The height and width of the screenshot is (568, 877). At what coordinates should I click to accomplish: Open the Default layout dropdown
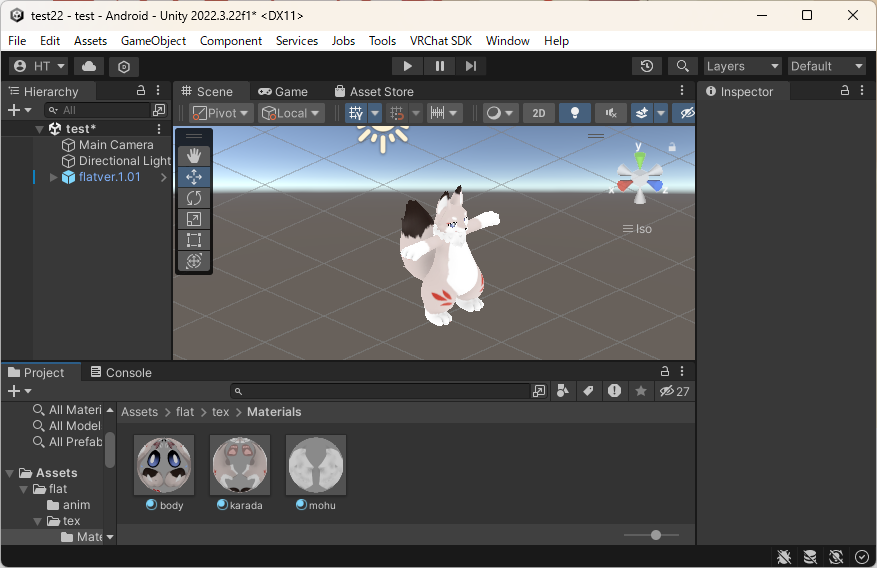pos(827,67)
